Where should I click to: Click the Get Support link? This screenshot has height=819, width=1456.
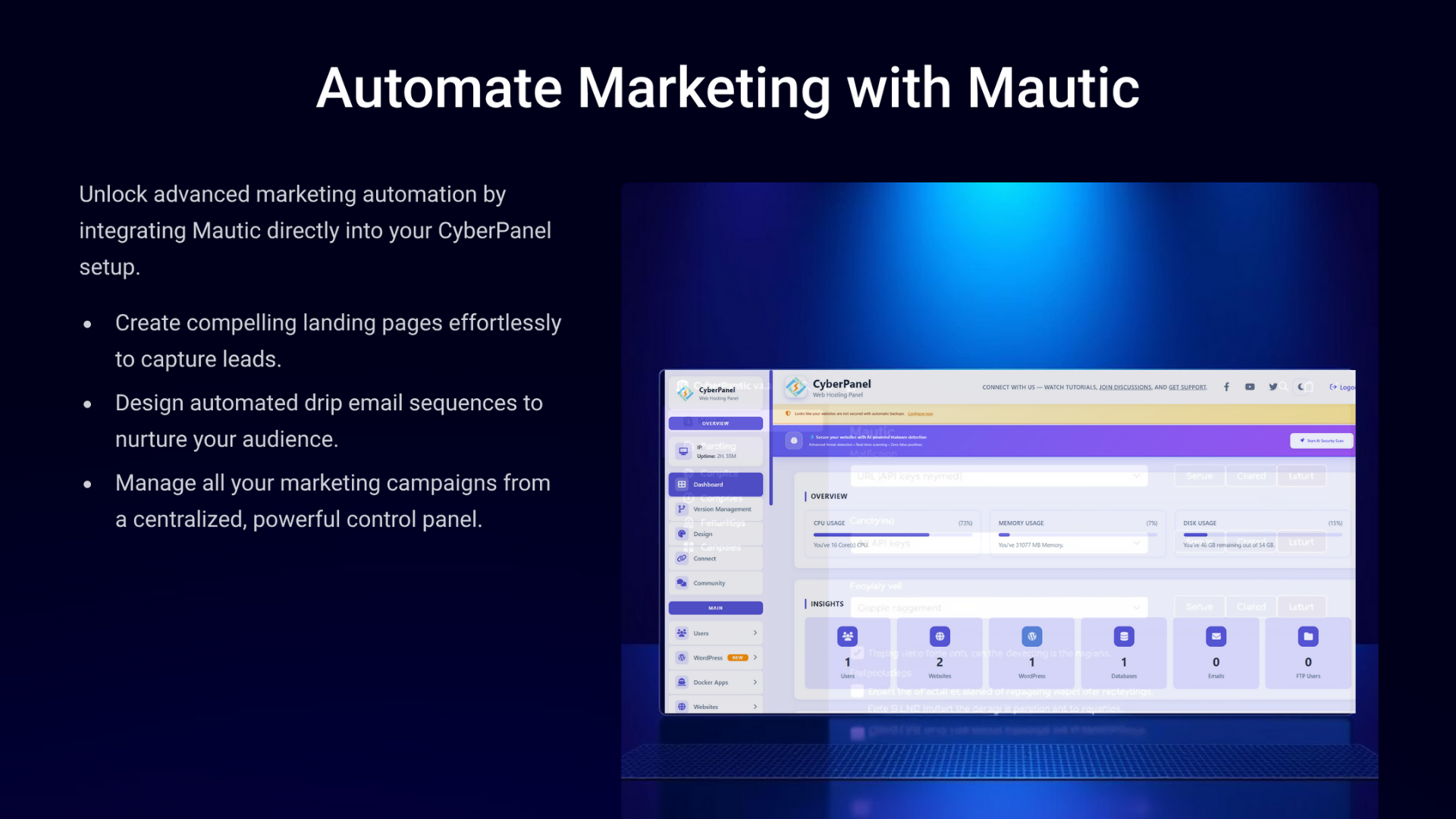coord(1188,388)
